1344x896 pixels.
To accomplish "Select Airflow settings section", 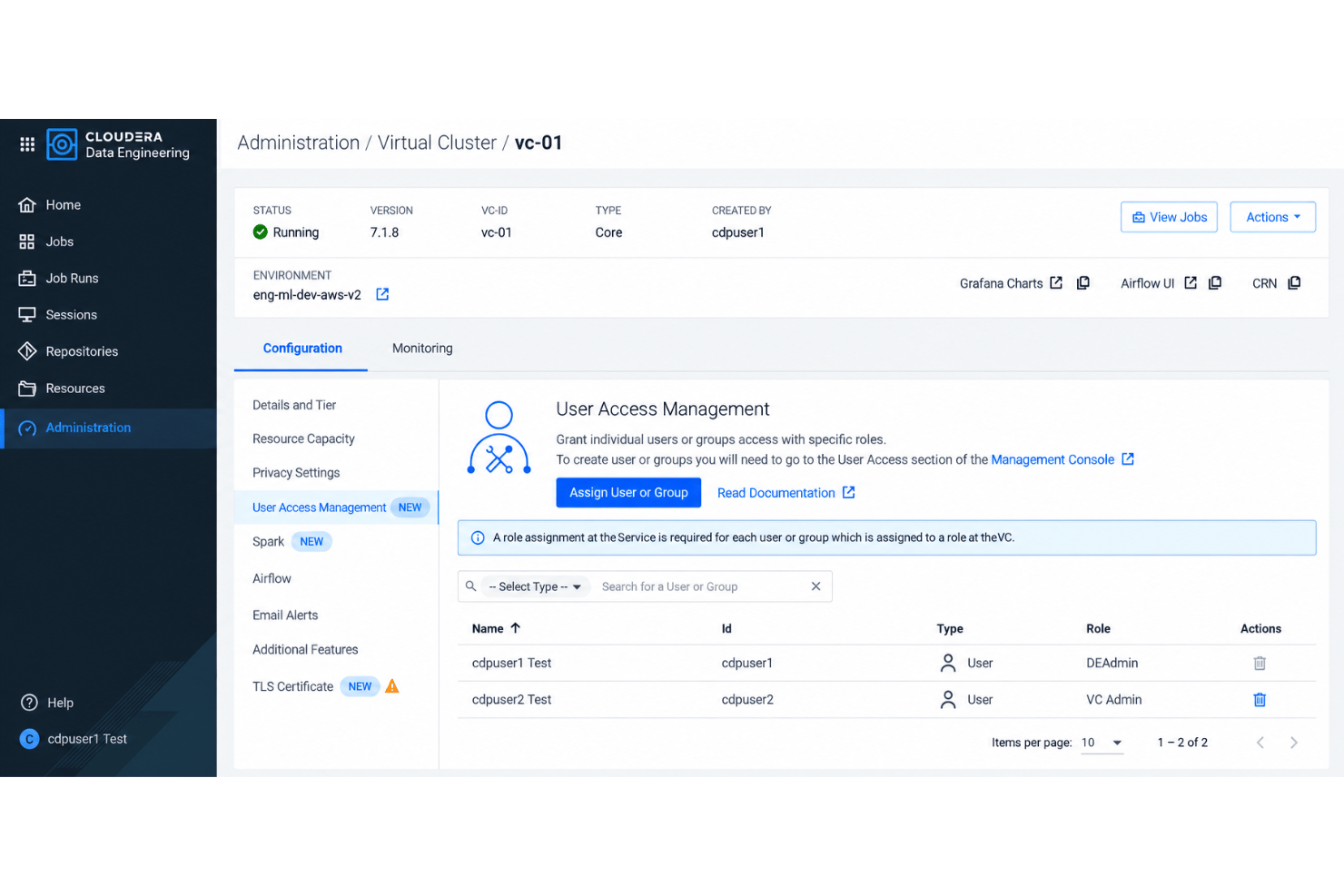I will coord(272,578).
